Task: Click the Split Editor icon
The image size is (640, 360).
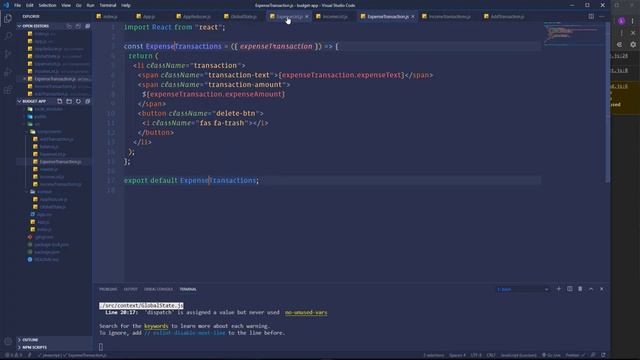Action: pos(591,16)
